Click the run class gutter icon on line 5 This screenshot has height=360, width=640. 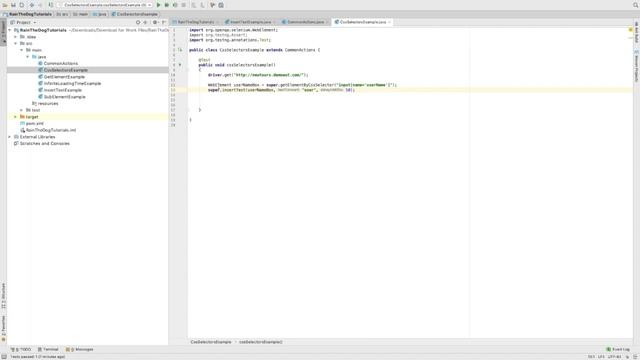click(180, 50)
